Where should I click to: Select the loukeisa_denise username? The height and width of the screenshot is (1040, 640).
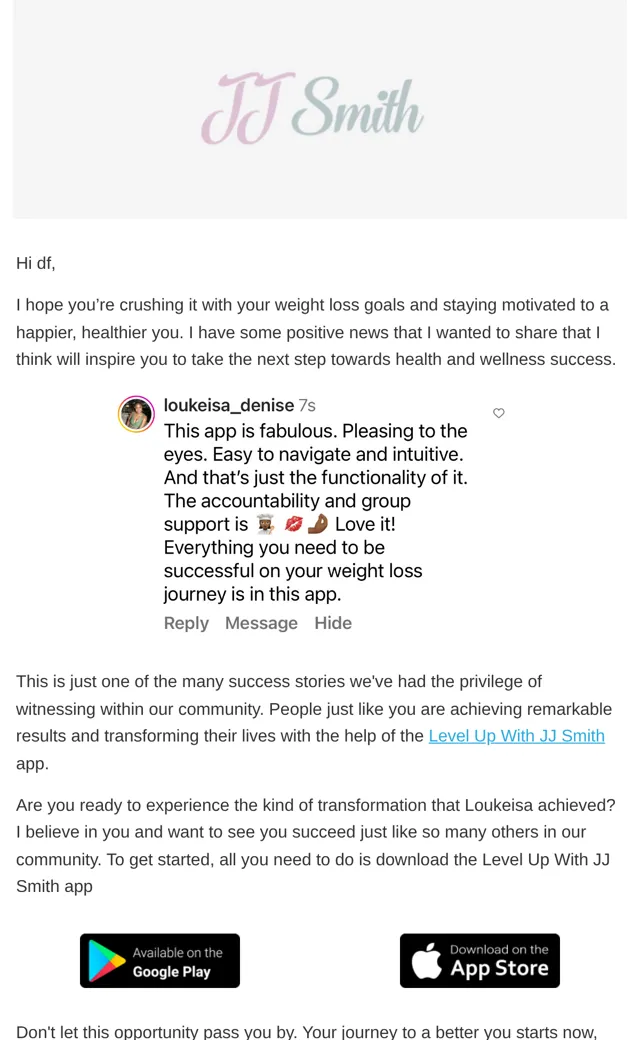coord(229,405)
